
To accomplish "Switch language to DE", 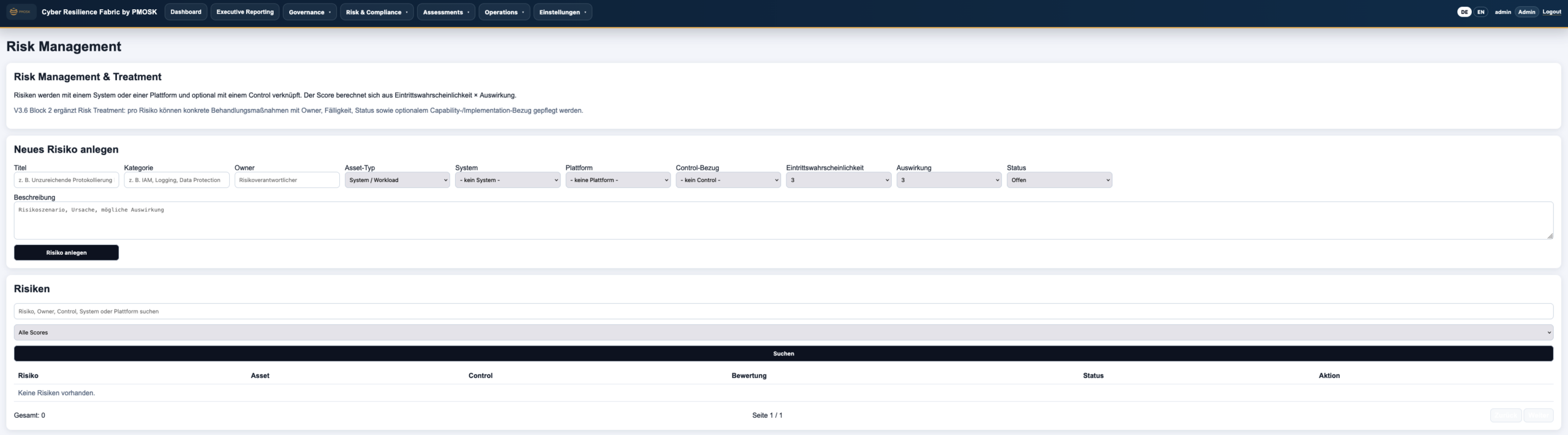I will click(x=1464, y=12).
